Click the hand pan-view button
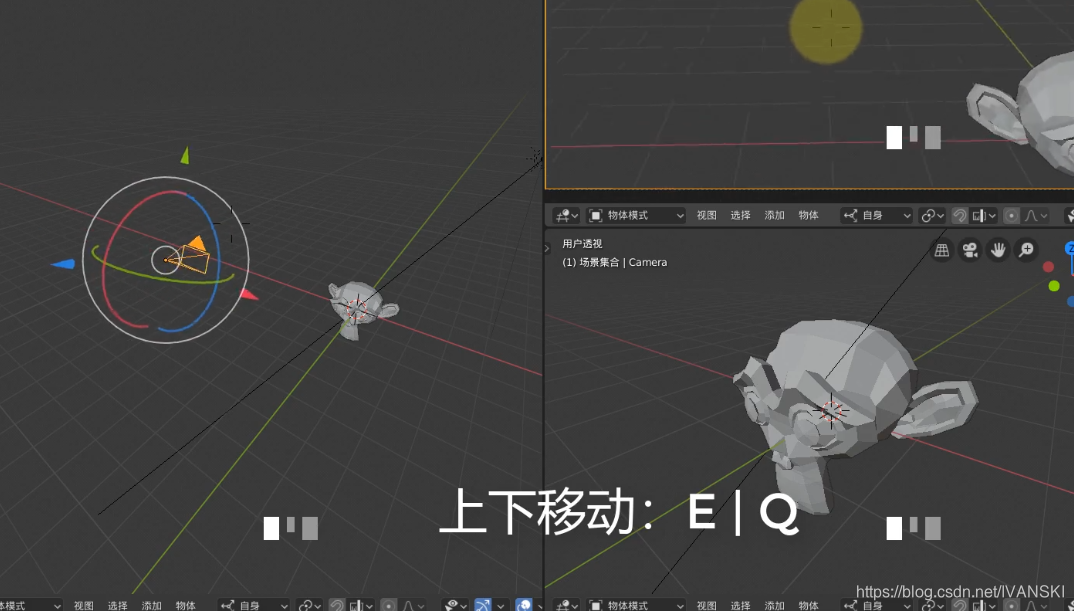This screenshot has height=611, width=1074. [x=998, y=250]
